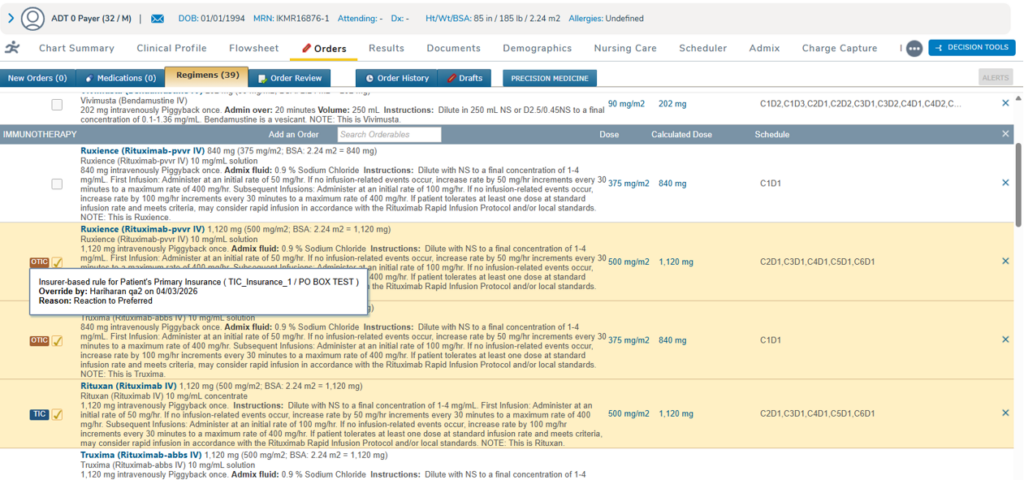Open the more options ellipsis icon
The image size is (1024, 480).
(x=913, y=48)
